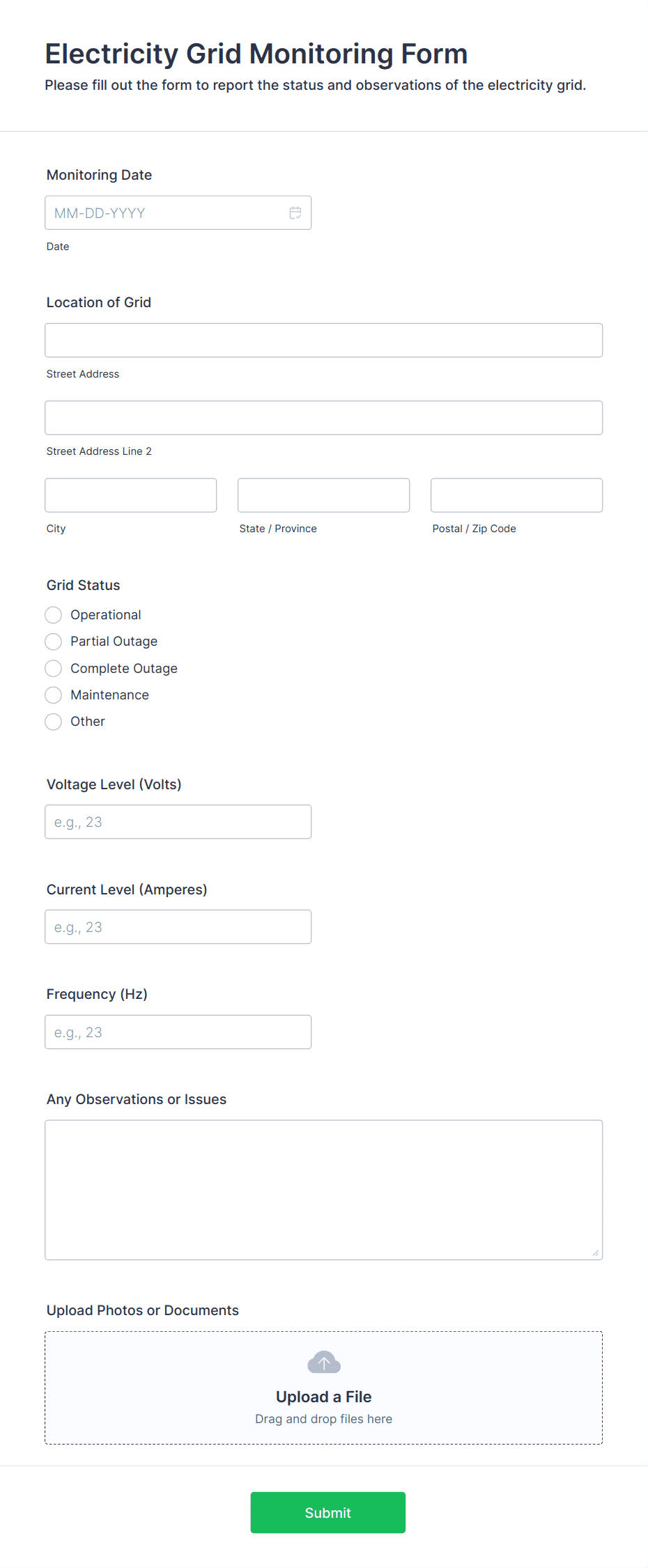The image size is (648, 1568).
Task: Focus the Frequency Hz input
Action: pyautogui.click(x=178, y=1032)
